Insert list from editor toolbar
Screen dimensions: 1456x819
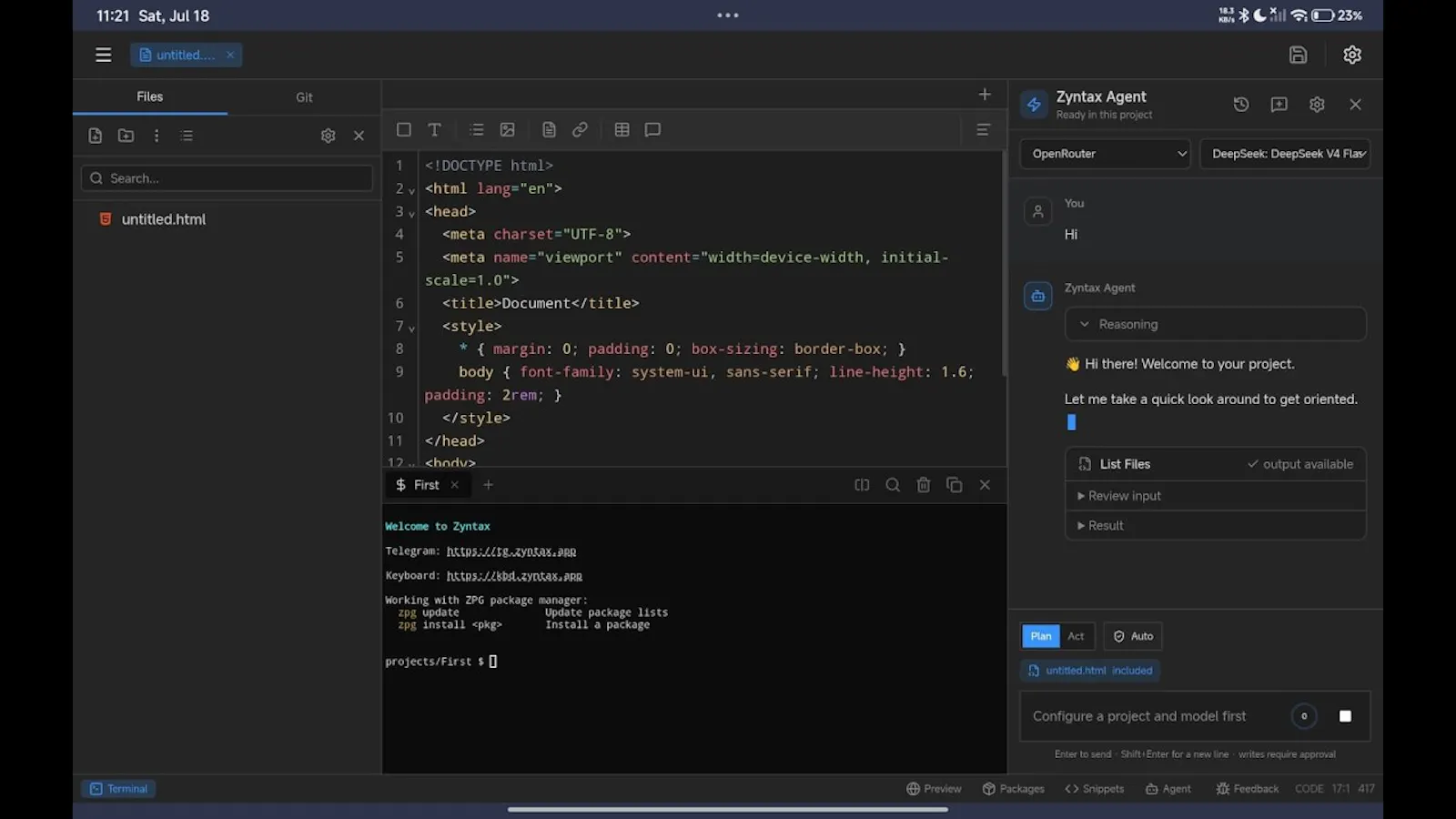477,130
